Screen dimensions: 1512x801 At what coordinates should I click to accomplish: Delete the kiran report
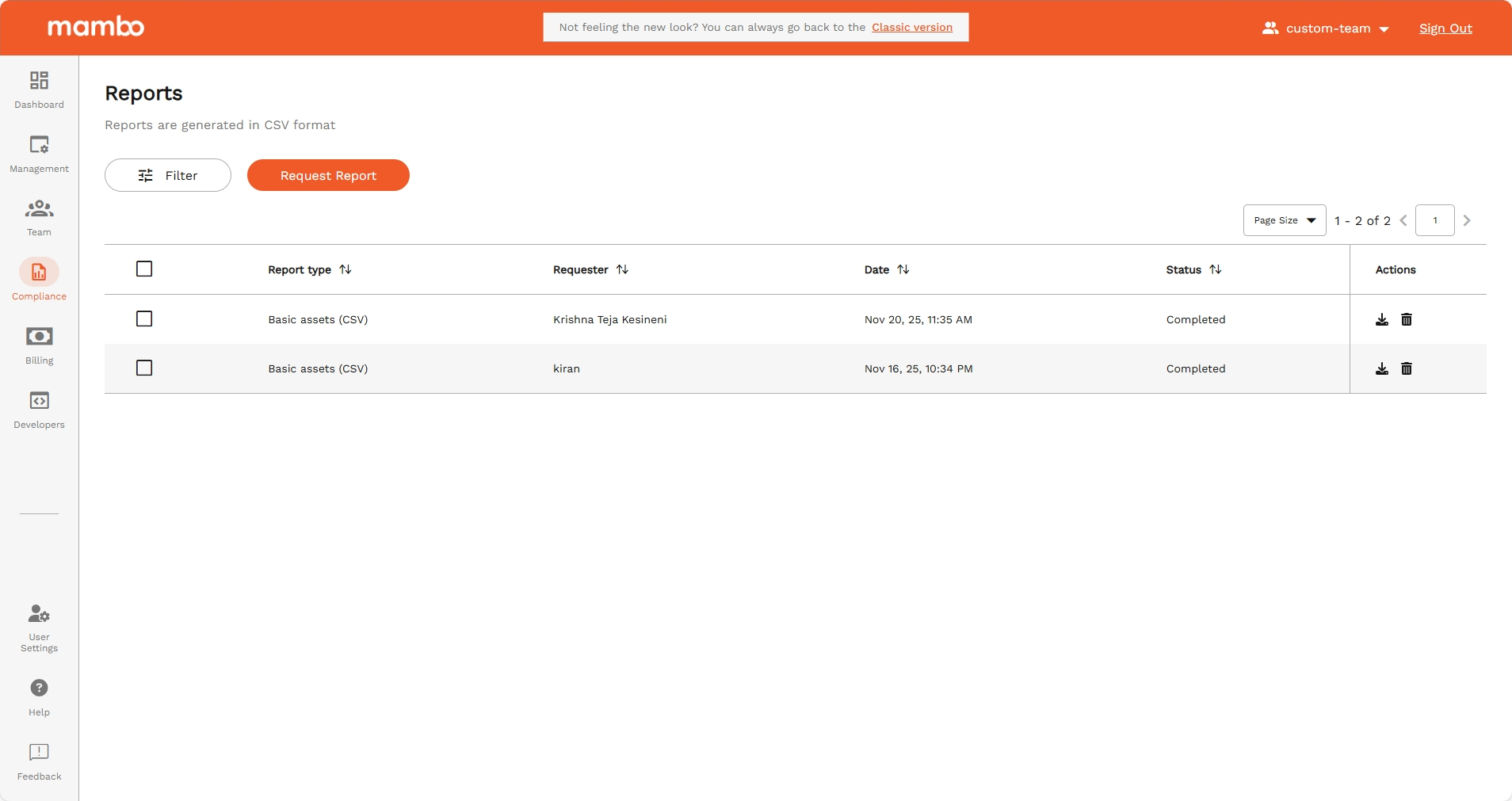pos(1407,368)
